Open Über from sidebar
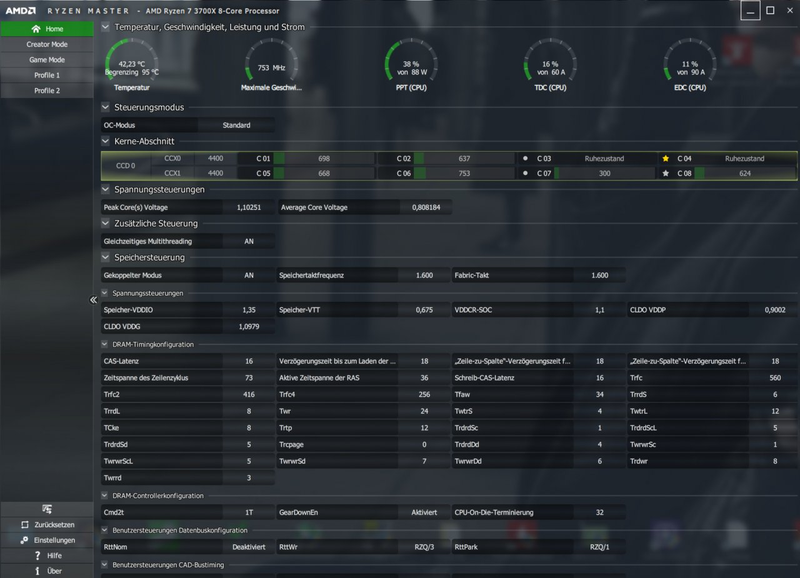 tap(54, 571)
